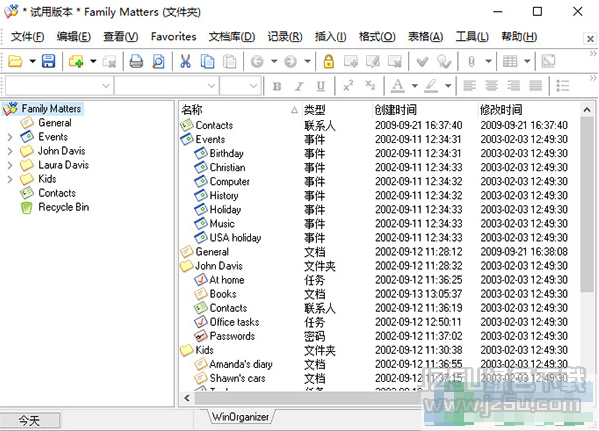
Task: Click the checkmark icon in toolbar
Action: click(422, 61)
